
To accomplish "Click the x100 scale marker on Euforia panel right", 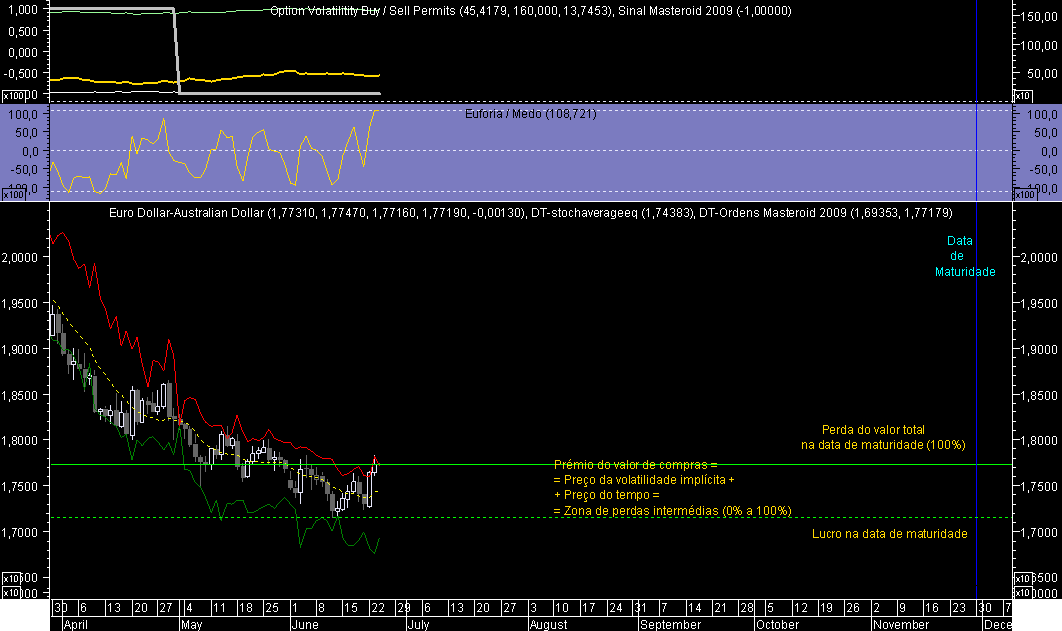I will 1025,195.
